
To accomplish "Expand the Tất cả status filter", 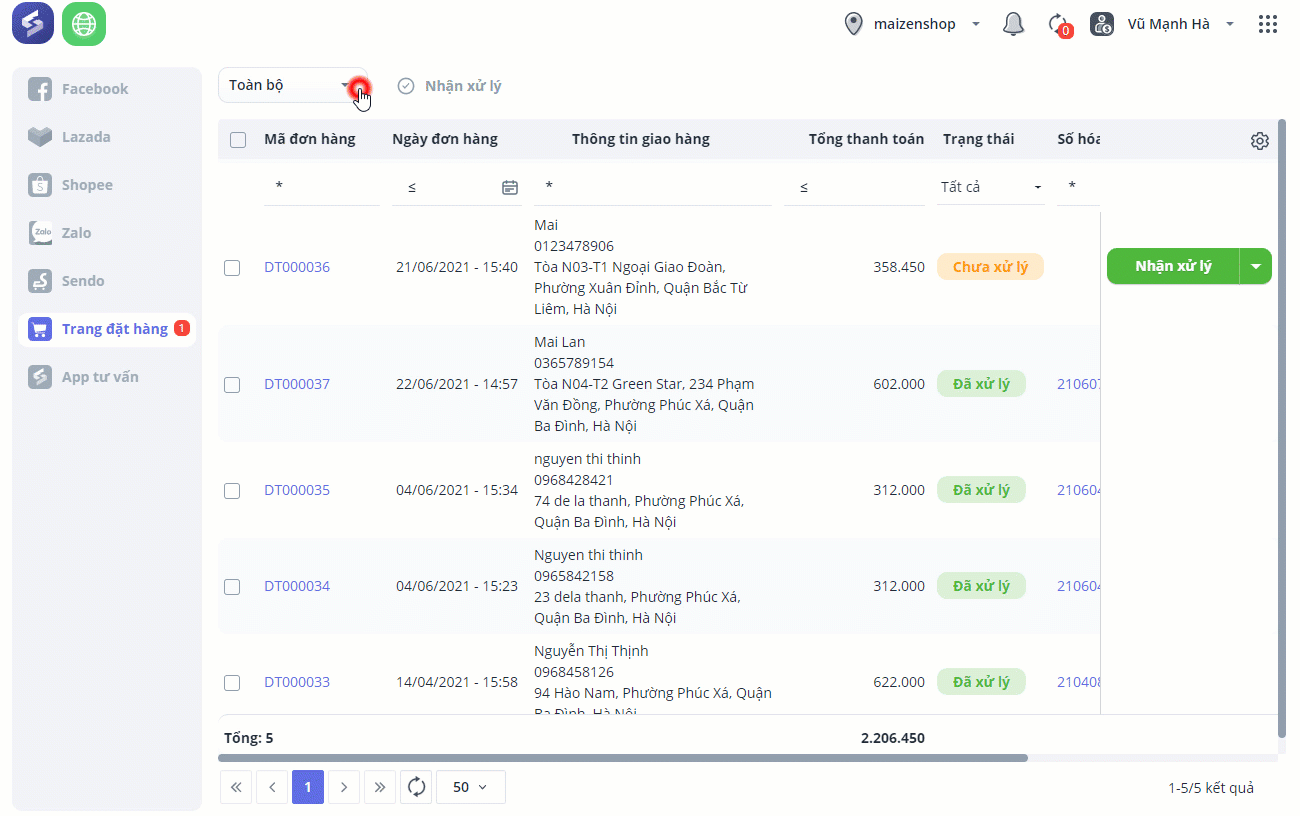I will click(990, 187).
